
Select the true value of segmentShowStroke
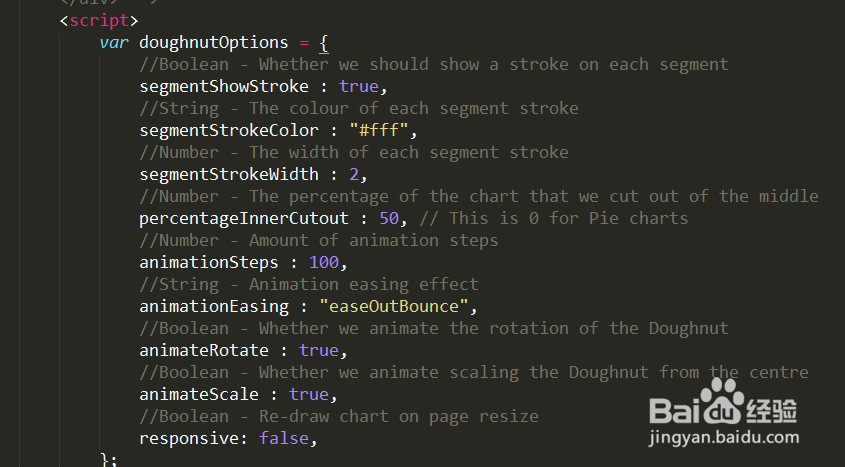pos(358,87)
